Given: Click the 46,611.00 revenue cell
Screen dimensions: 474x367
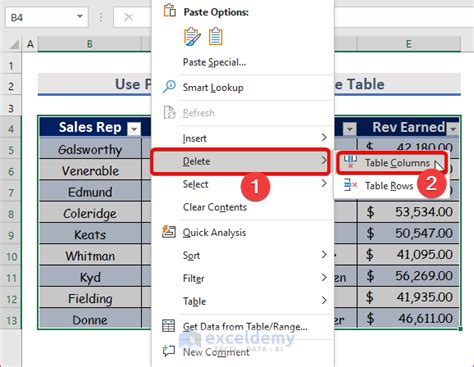Looking at the screenshot, I should pos(409,319).
